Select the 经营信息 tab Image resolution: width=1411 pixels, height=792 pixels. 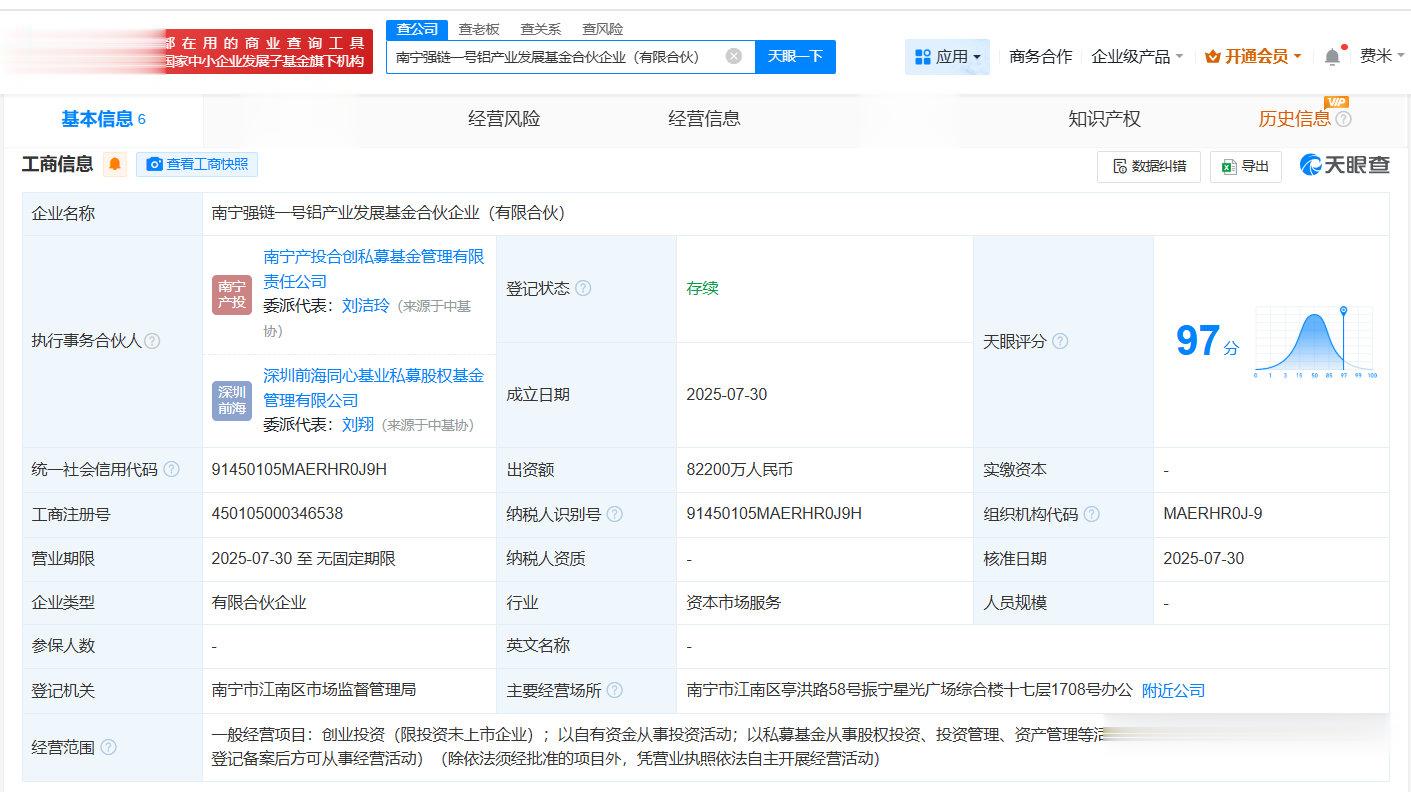(x=704, y=119)
